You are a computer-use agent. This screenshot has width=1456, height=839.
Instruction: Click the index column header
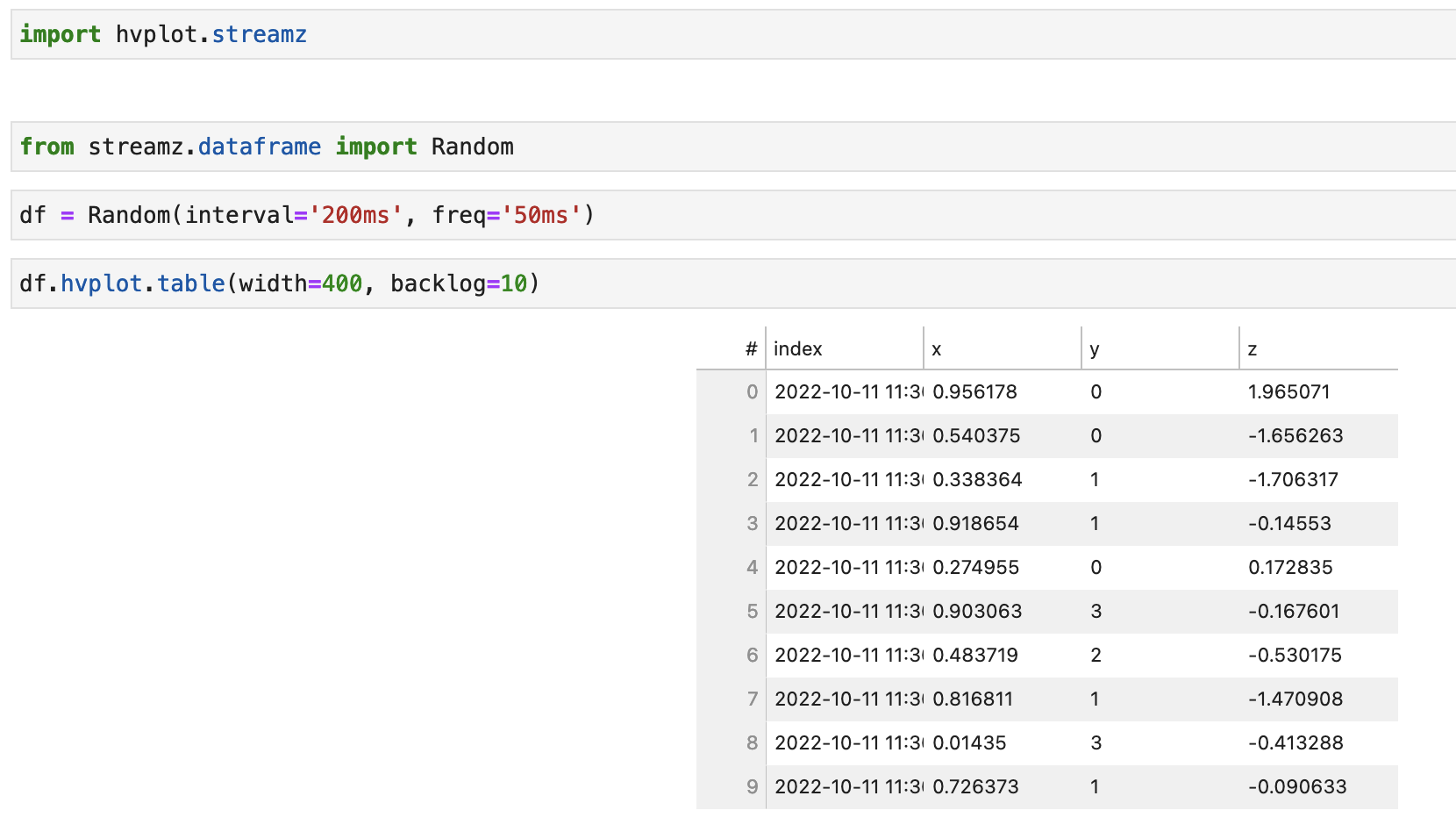click(797, 348)
